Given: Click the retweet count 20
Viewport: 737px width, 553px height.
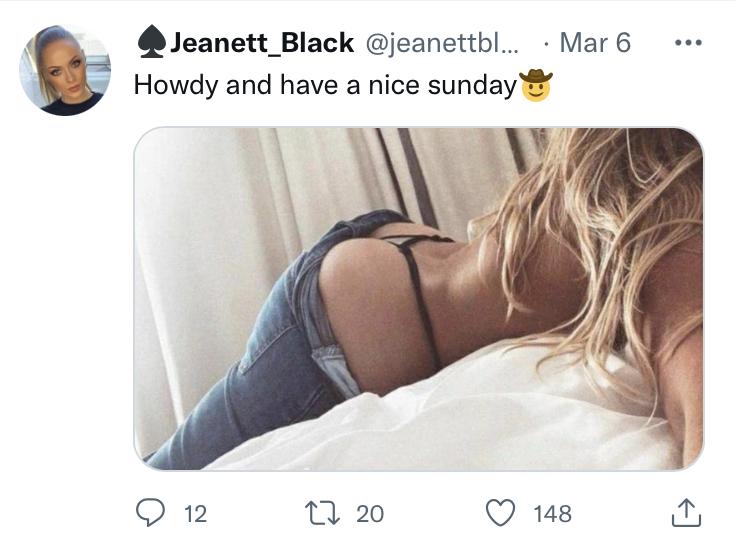Looking at the screenshot, I should (x=370, y=514).
